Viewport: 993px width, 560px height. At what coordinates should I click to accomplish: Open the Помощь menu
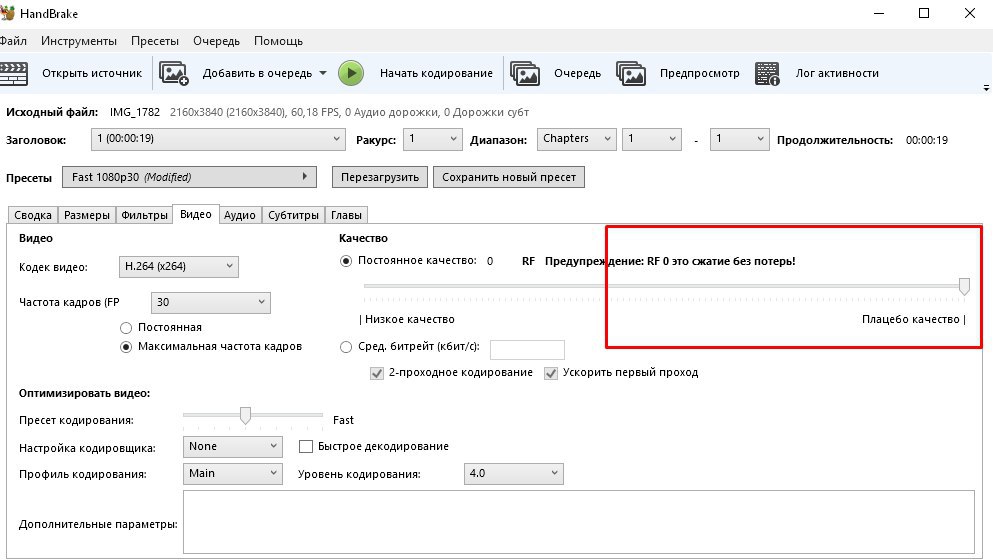(279, 41)
